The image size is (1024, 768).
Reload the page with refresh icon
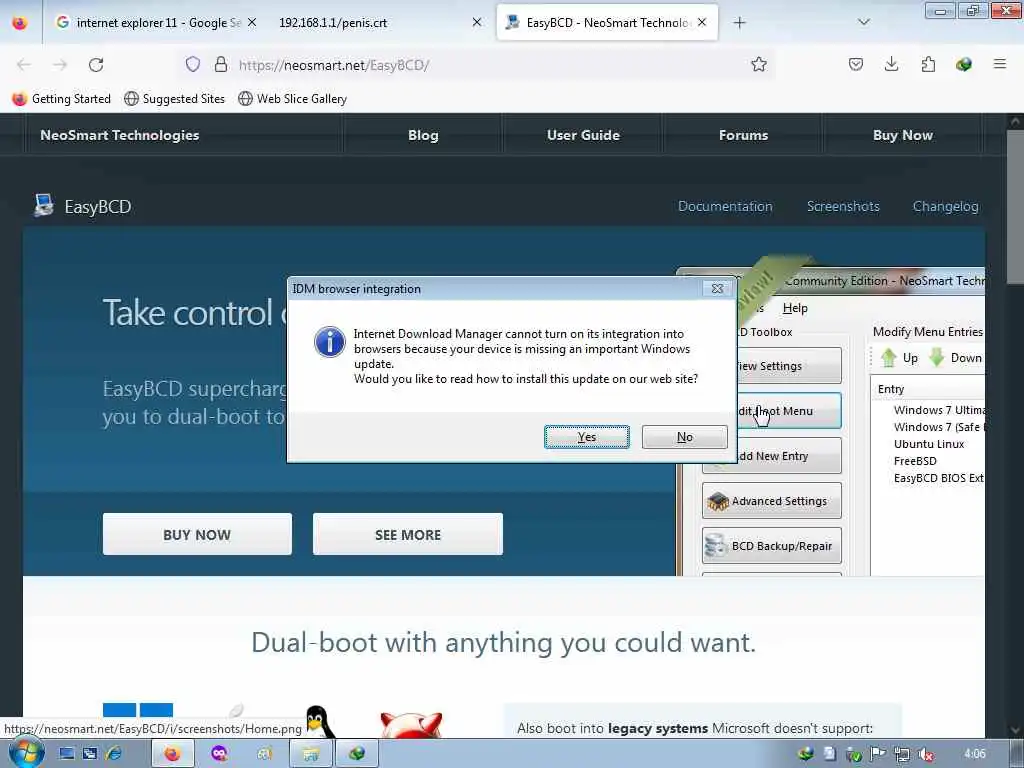(x=96, y=65)
